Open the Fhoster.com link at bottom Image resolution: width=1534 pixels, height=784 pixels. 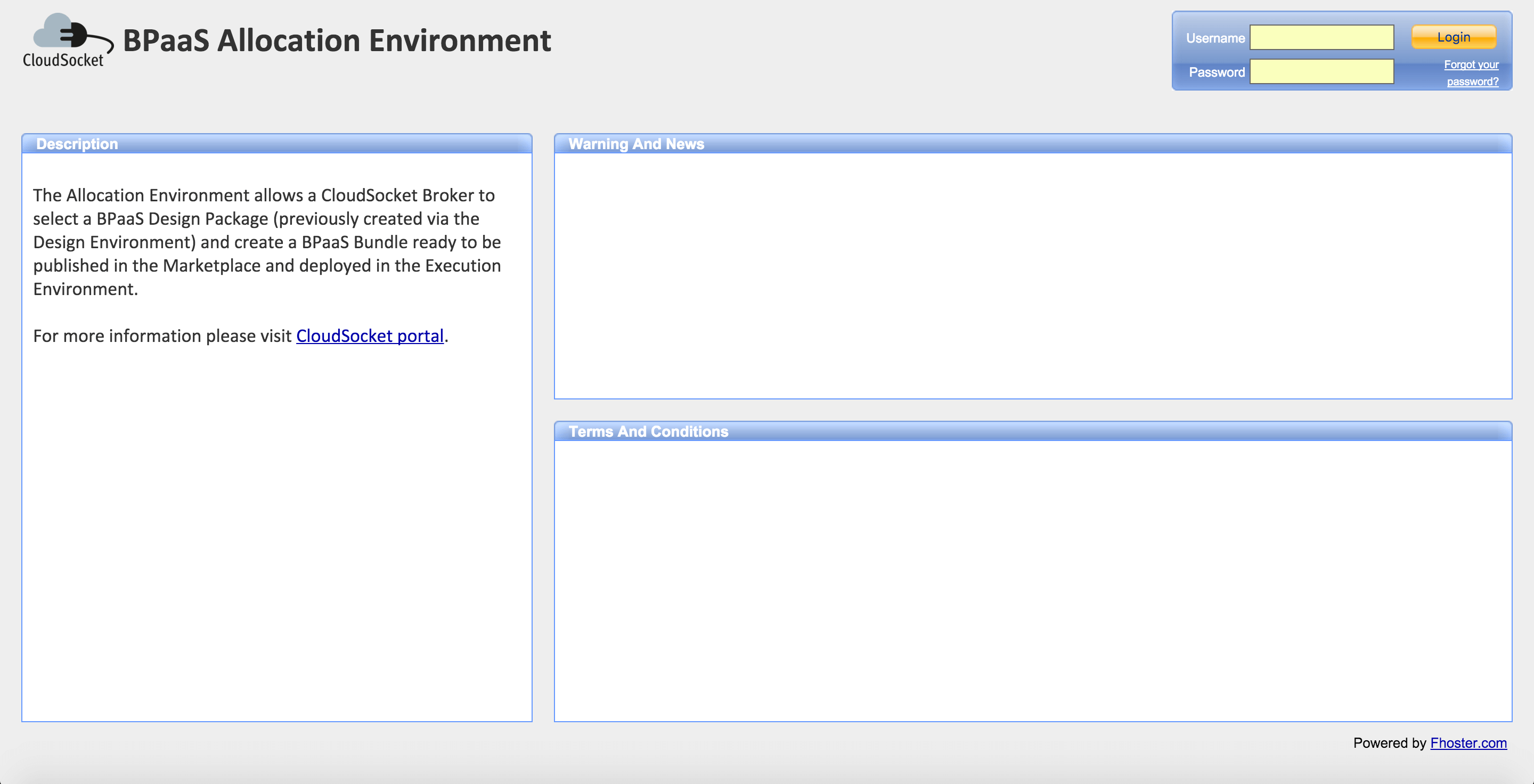[1469, 743]
